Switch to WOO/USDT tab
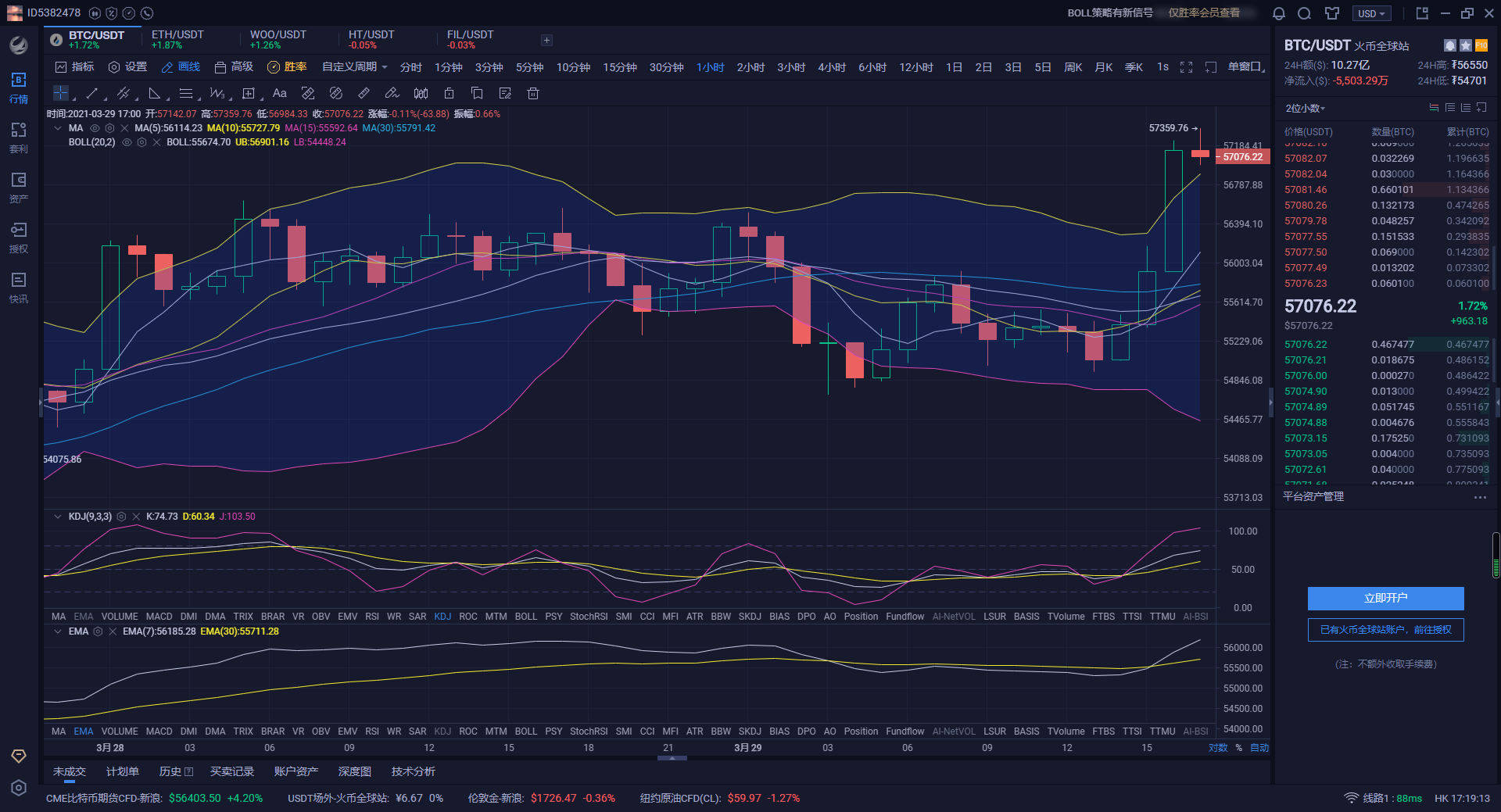 point(278,40)
